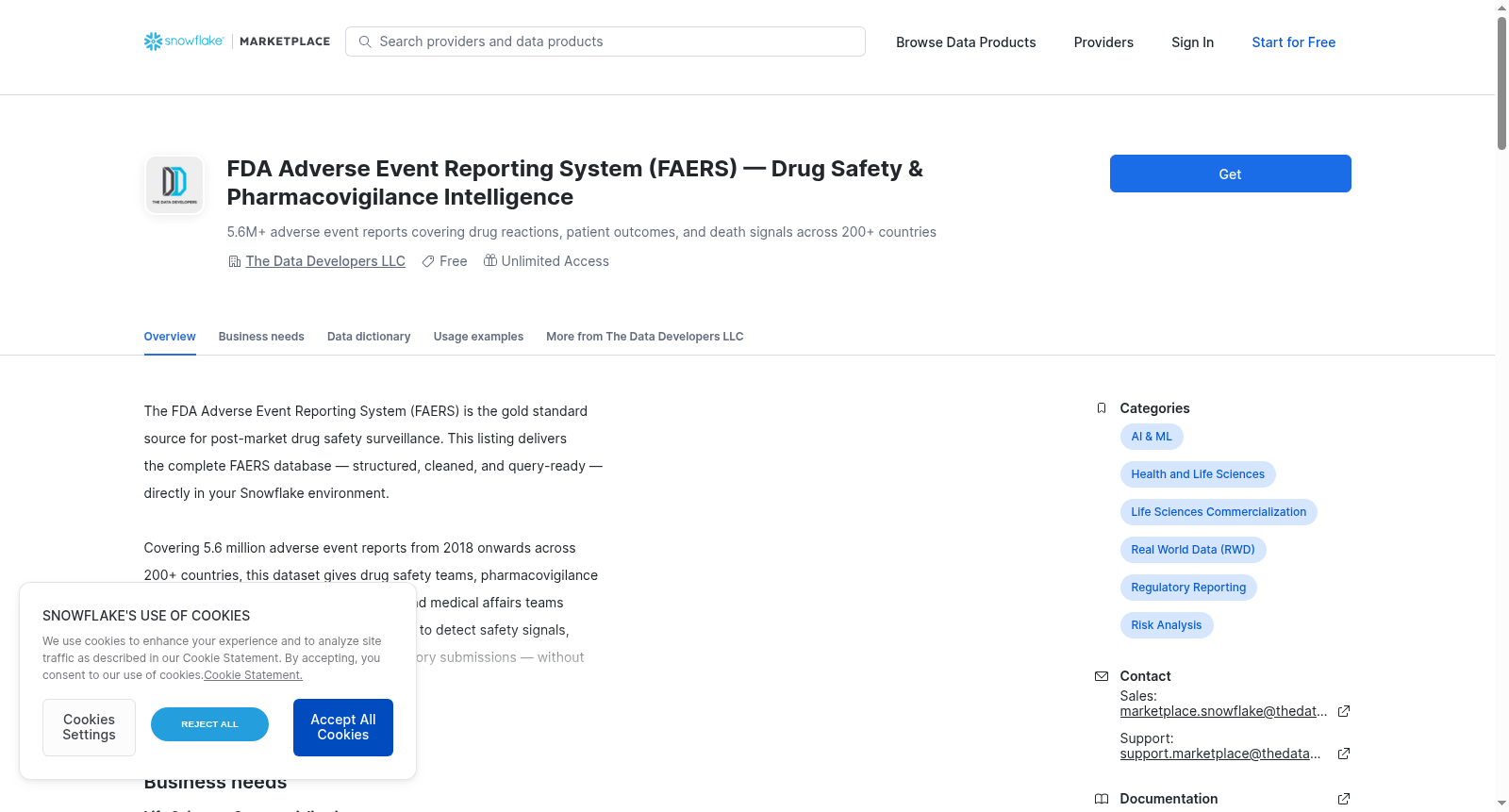This screenshot has height=812, width=1509.
Task: Select the Real World Data (RWD) tag
Action: point(1193,550)
